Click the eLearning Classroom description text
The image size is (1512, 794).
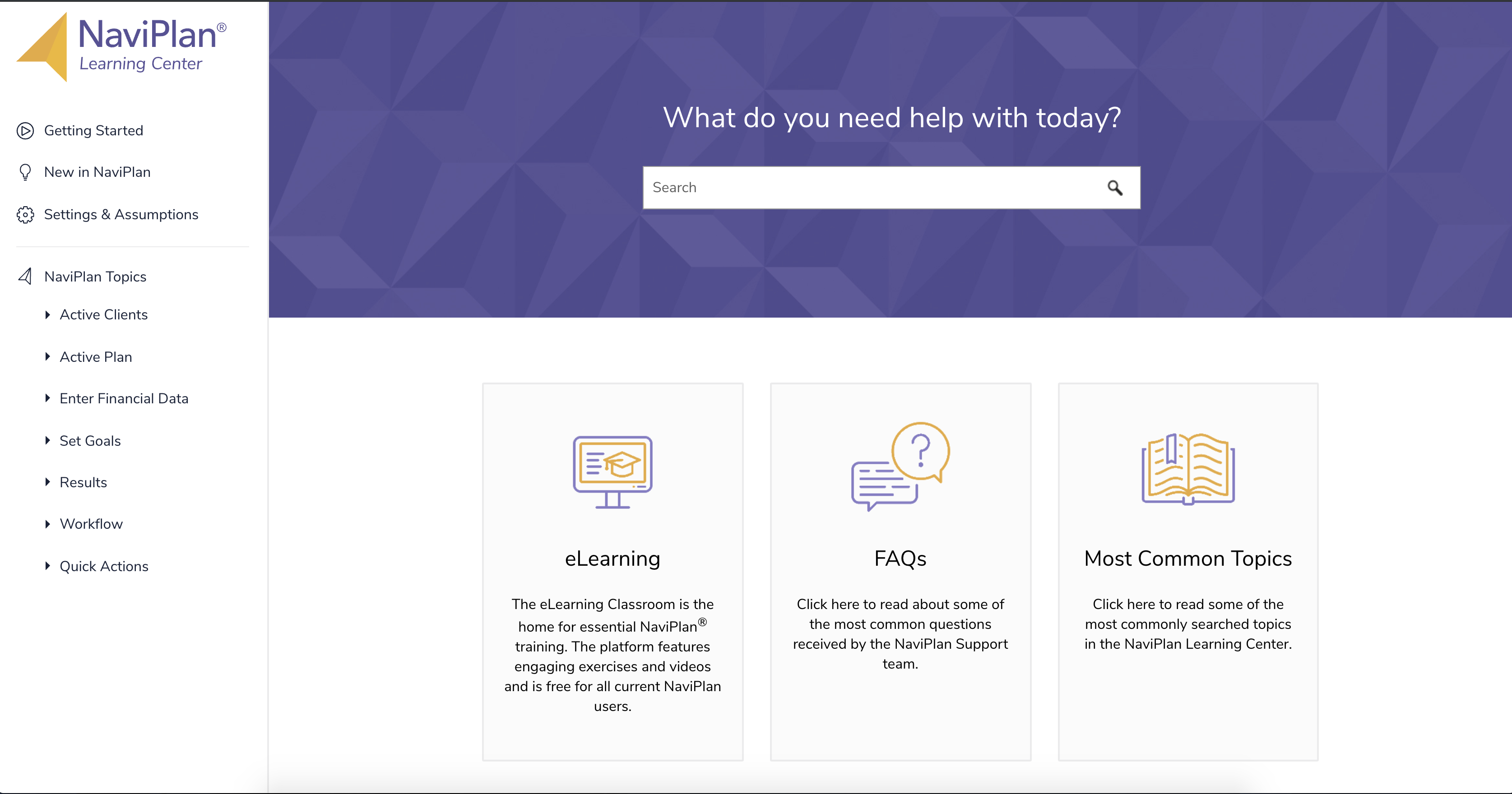pos(612,655)
